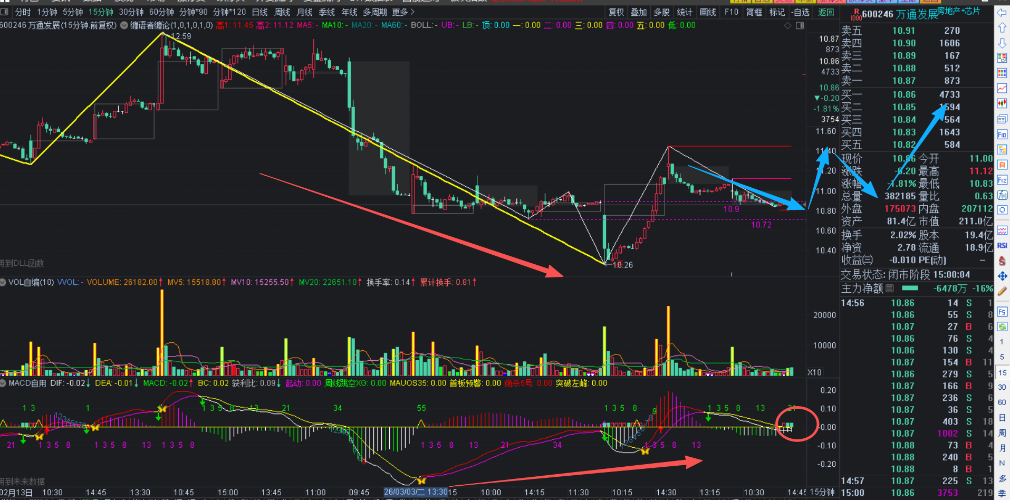
Task: Select the pencil drawing tool icon
Action: (x=1002, y=292)
